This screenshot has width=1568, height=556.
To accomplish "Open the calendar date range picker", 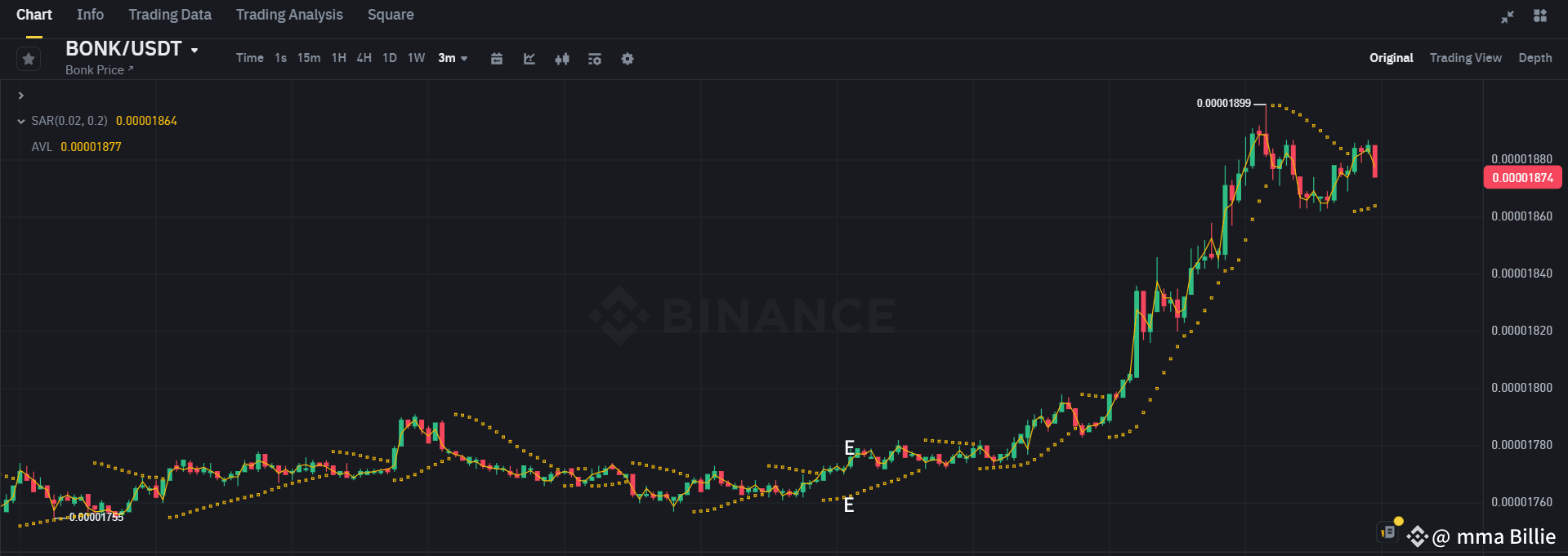I will click(x=497, y=58).
